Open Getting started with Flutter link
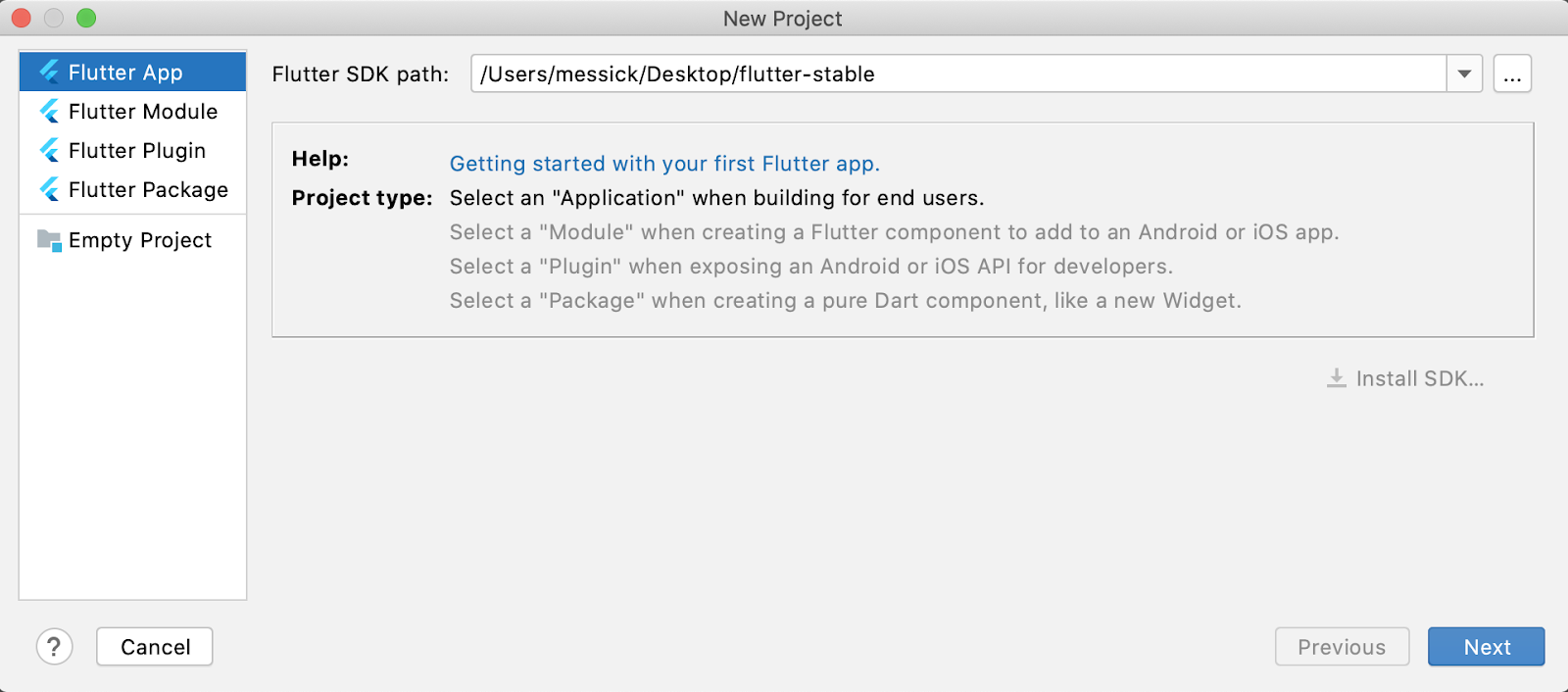1568x692 pixels. (x=664, y=164)
